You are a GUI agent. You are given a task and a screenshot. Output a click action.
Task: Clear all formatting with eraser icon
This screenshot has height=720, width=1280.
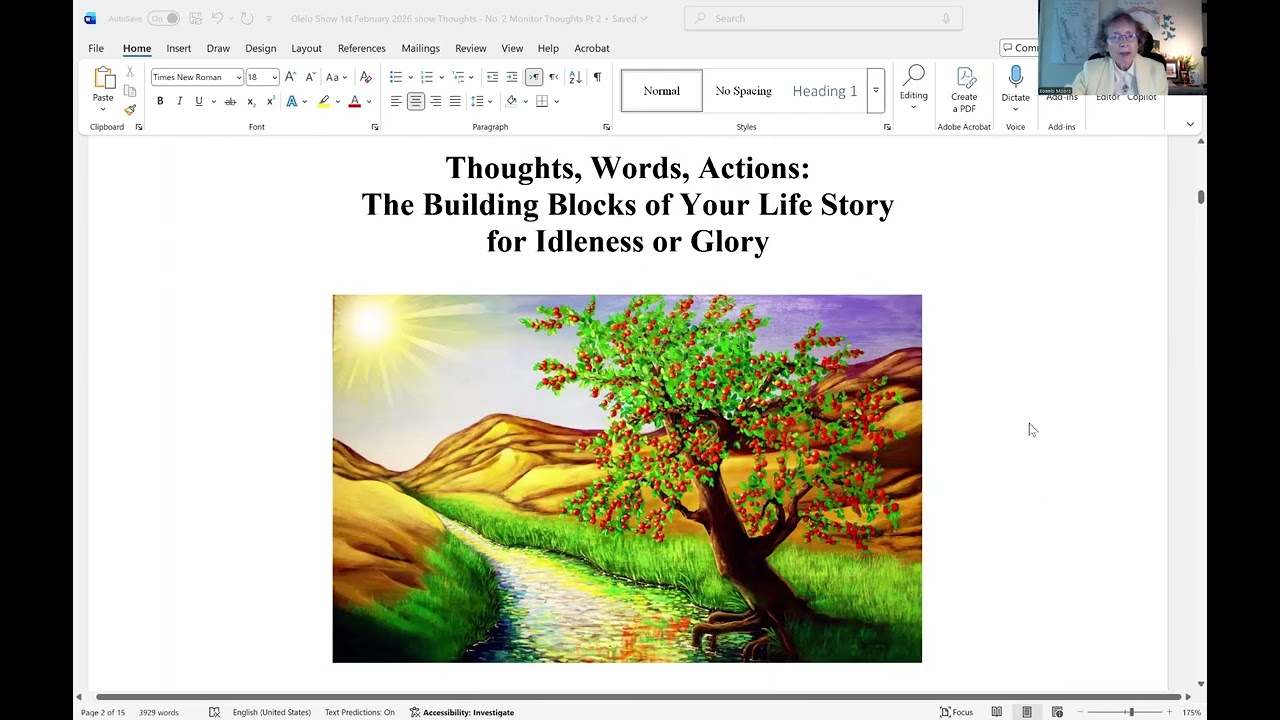tap(366, 77)
